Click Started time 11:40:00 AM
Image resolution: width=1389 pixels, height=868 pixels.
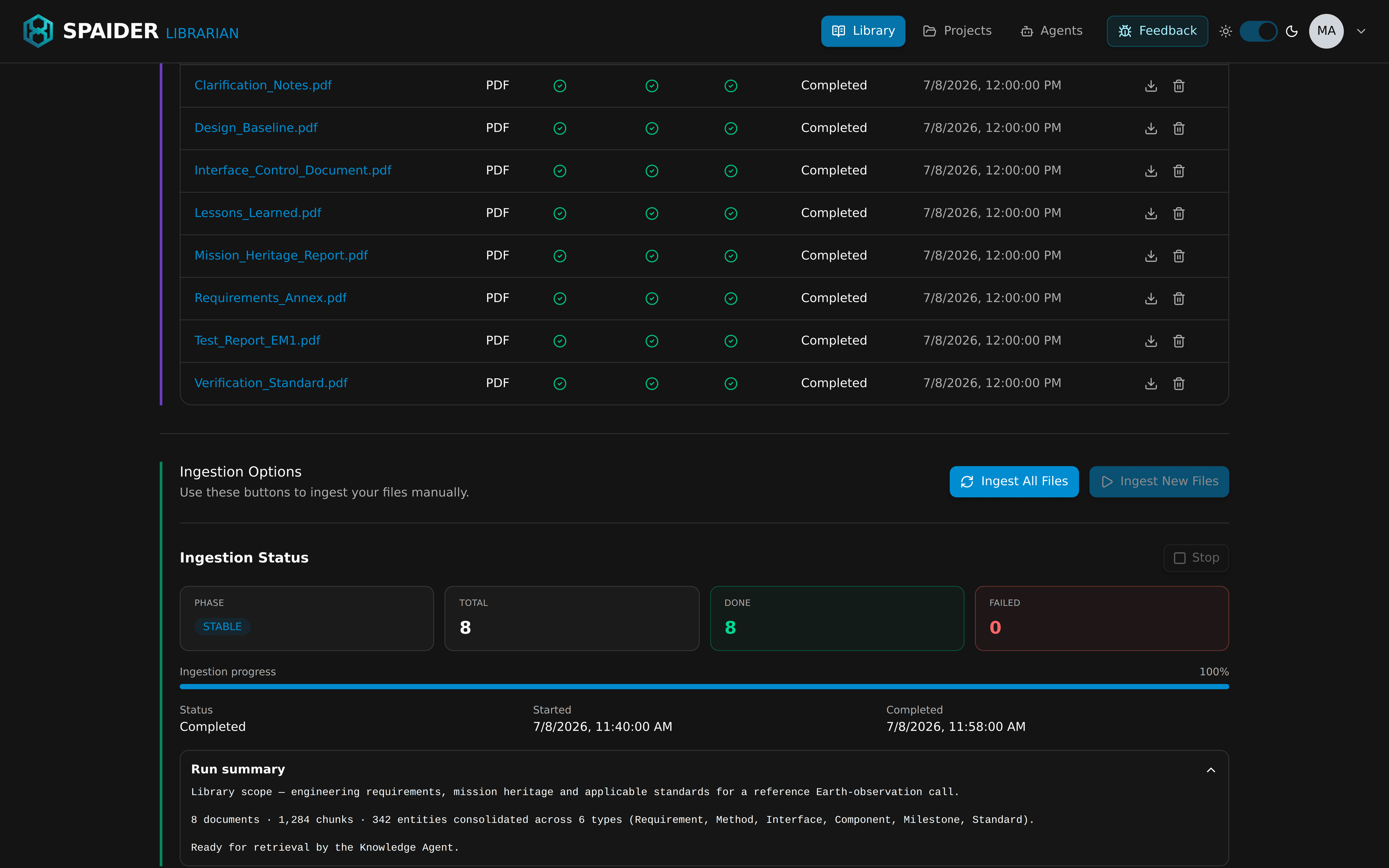pos(603,727)
